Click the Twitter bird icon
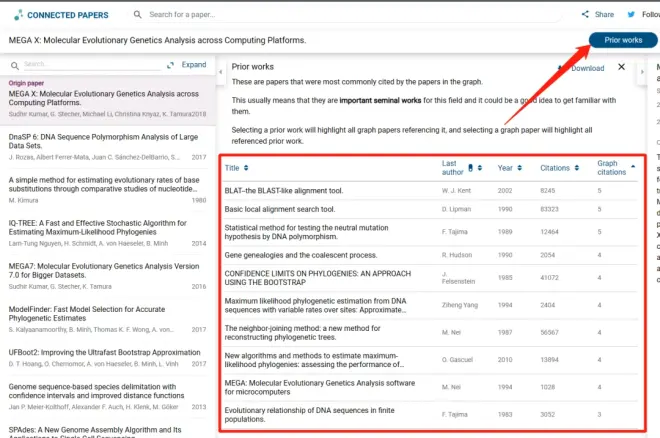Image resolution: width=660 pixels, height=438 pixels. (x=631, y=14)
